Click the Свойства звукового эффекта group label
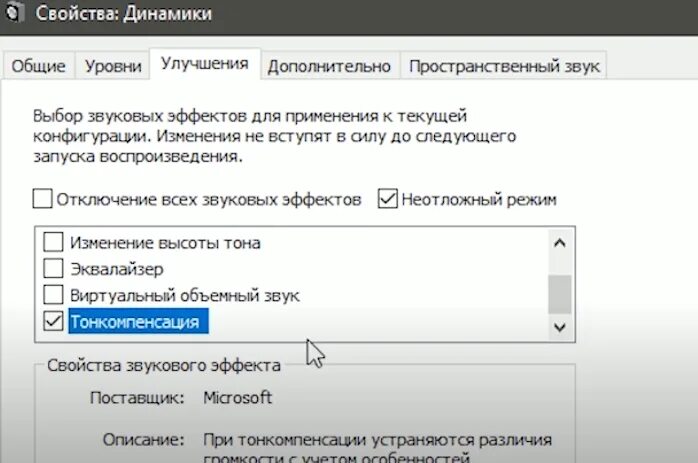Screen dimensions: 698x463 (x=164, y=366)
